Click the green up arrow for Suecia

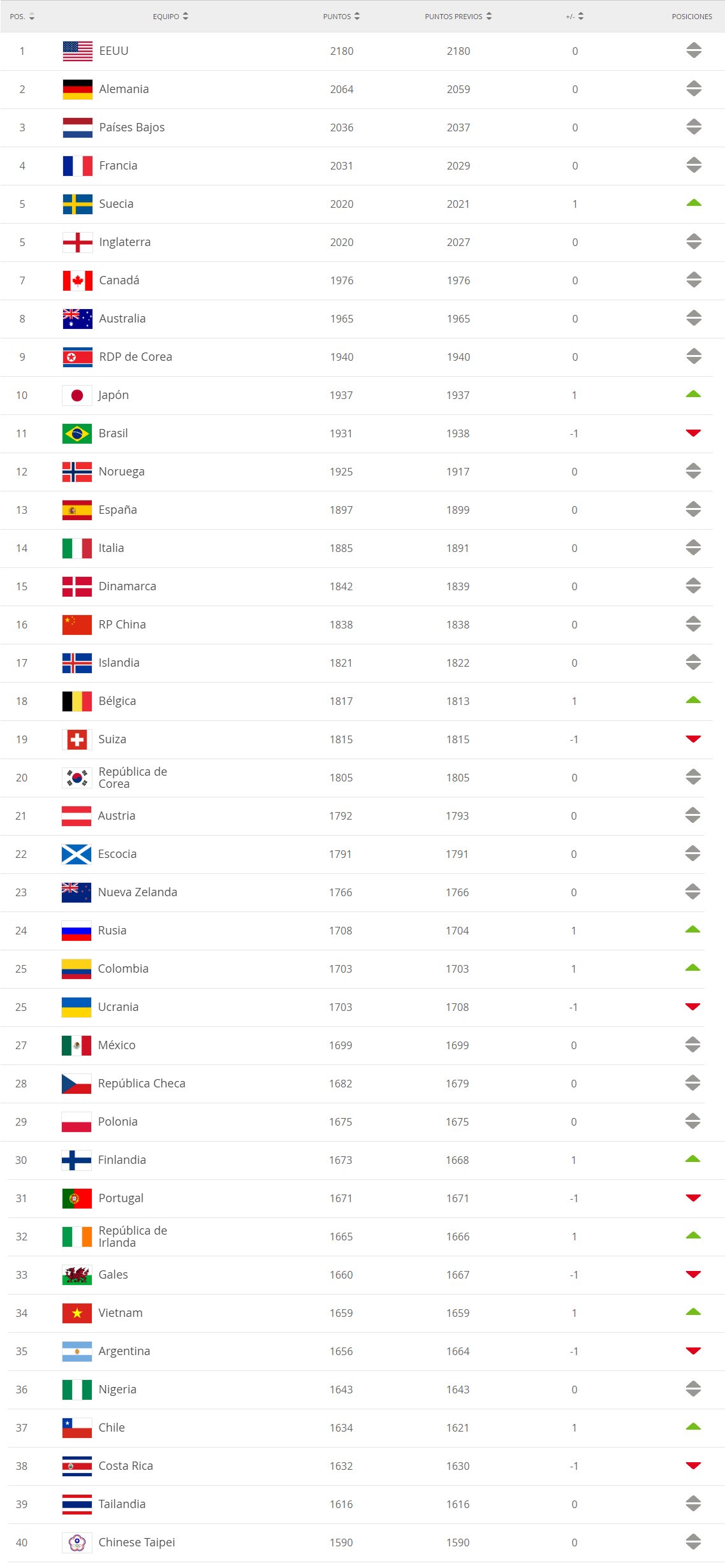pyautogui.click(x=694, y=203)
